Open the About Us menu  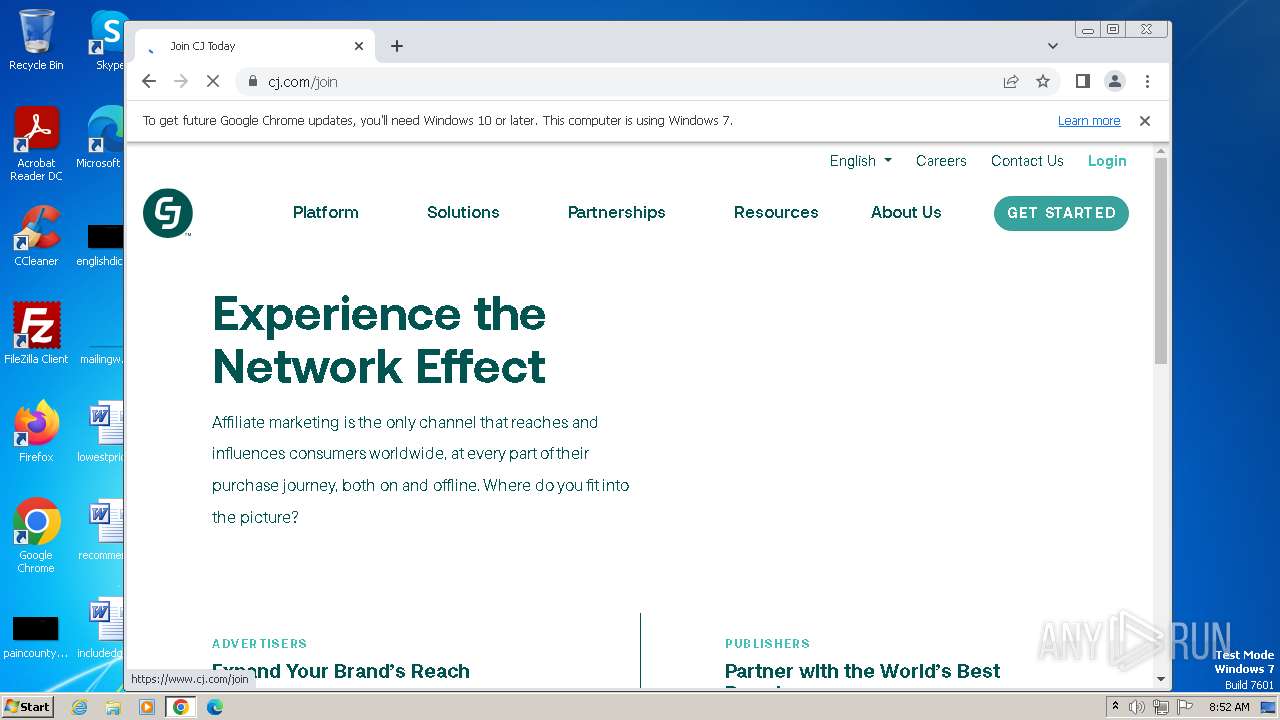click(906, 212)
